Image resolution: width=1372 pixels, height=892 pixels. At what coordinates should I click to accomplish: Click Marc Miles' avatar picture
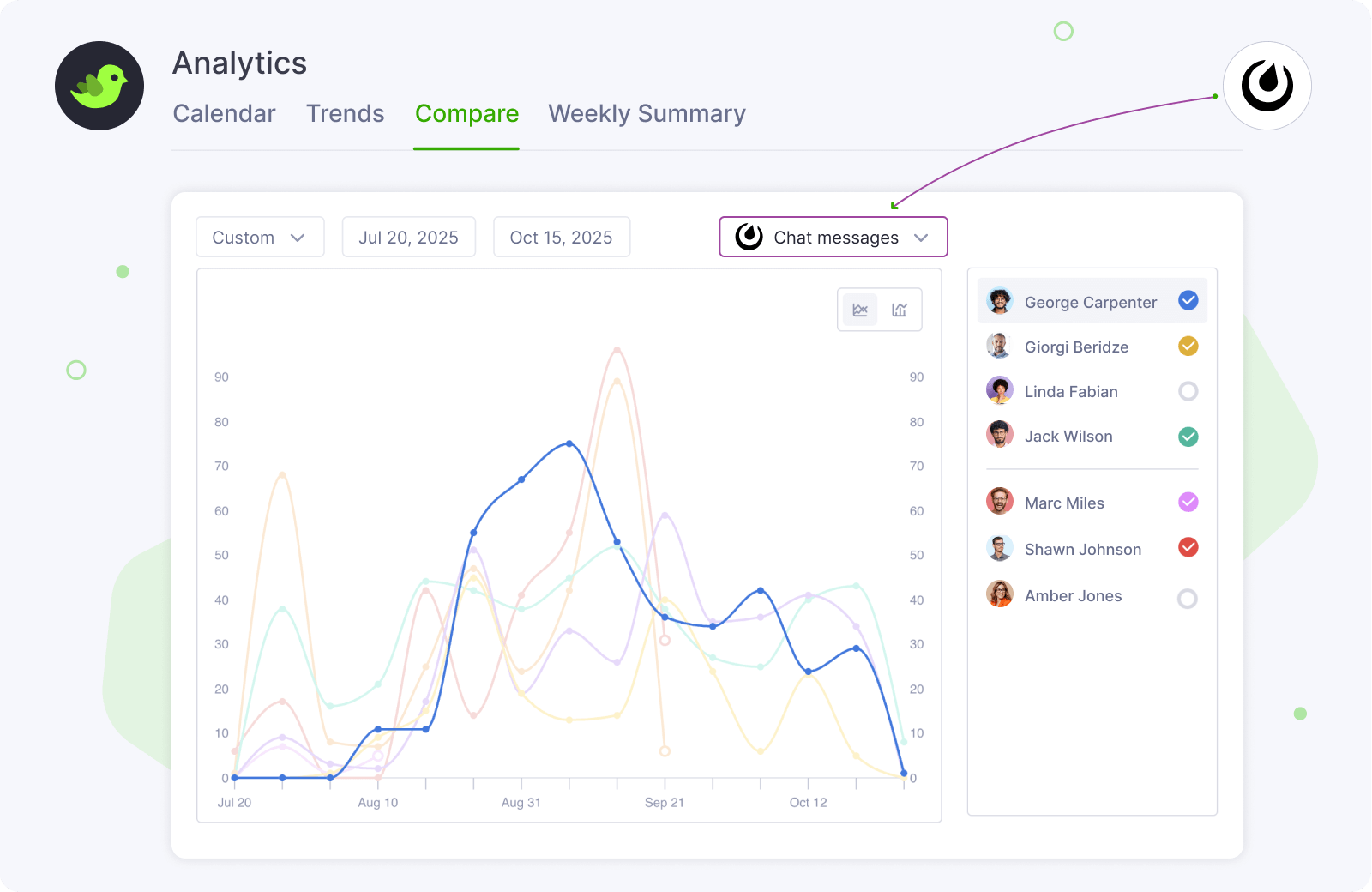coord(999,502)
